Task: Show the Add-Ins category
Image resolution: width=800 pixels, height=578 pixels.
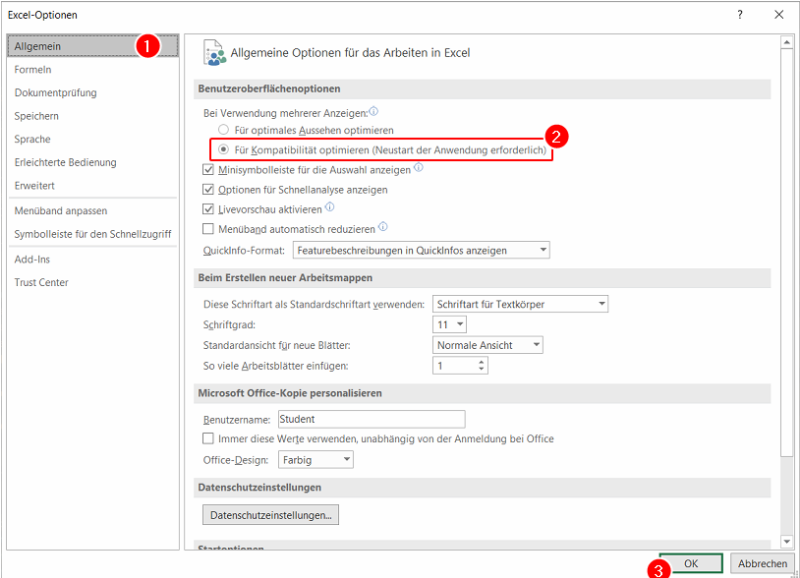Action: (93, 259)
